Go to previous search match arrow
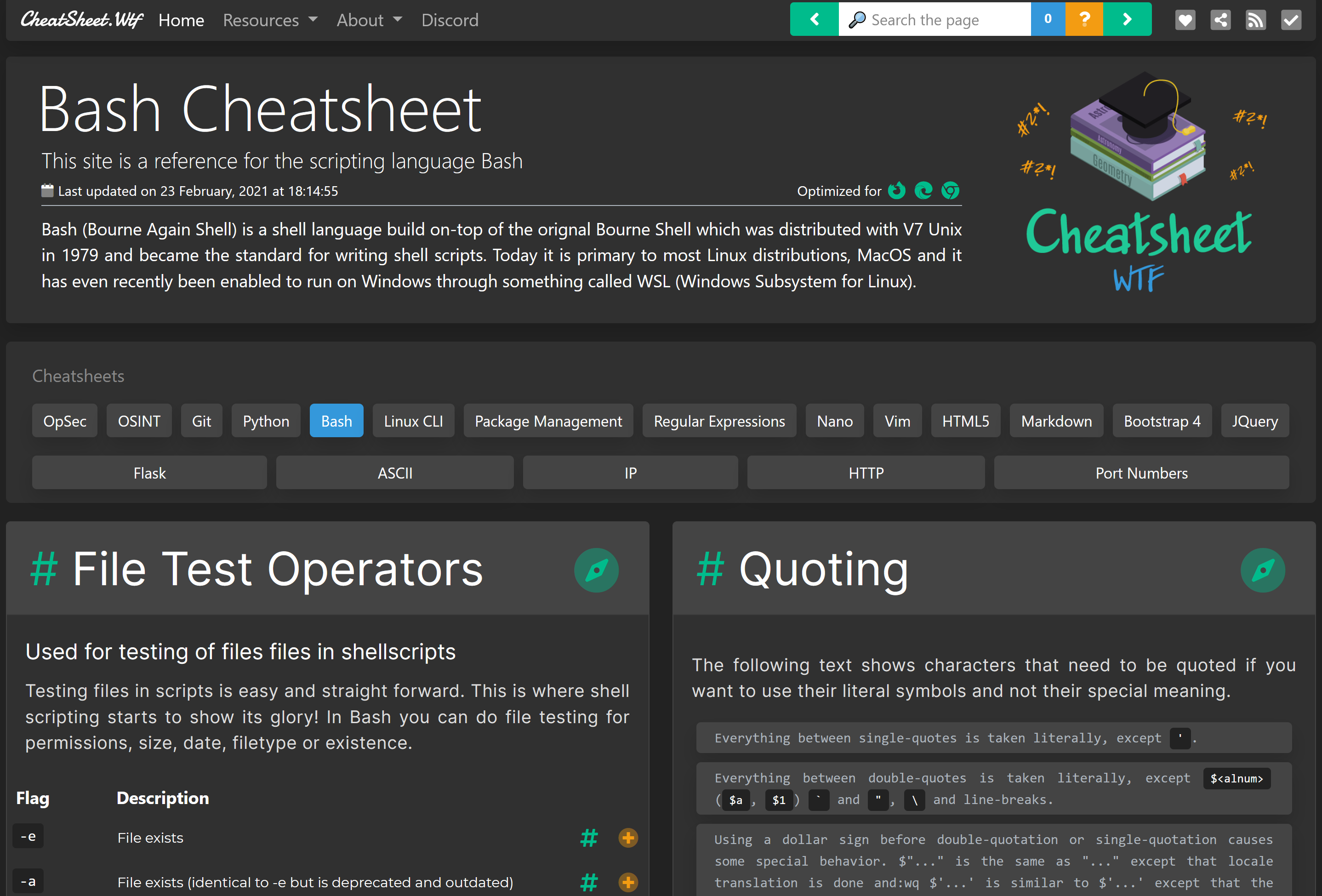1322x896 pixels. coord(814,19)
